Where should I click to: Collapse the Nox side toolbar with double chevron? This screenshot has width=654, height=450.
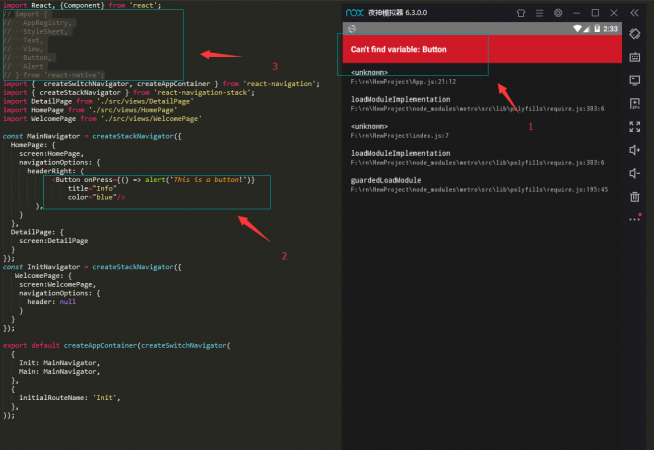[634, 13]
